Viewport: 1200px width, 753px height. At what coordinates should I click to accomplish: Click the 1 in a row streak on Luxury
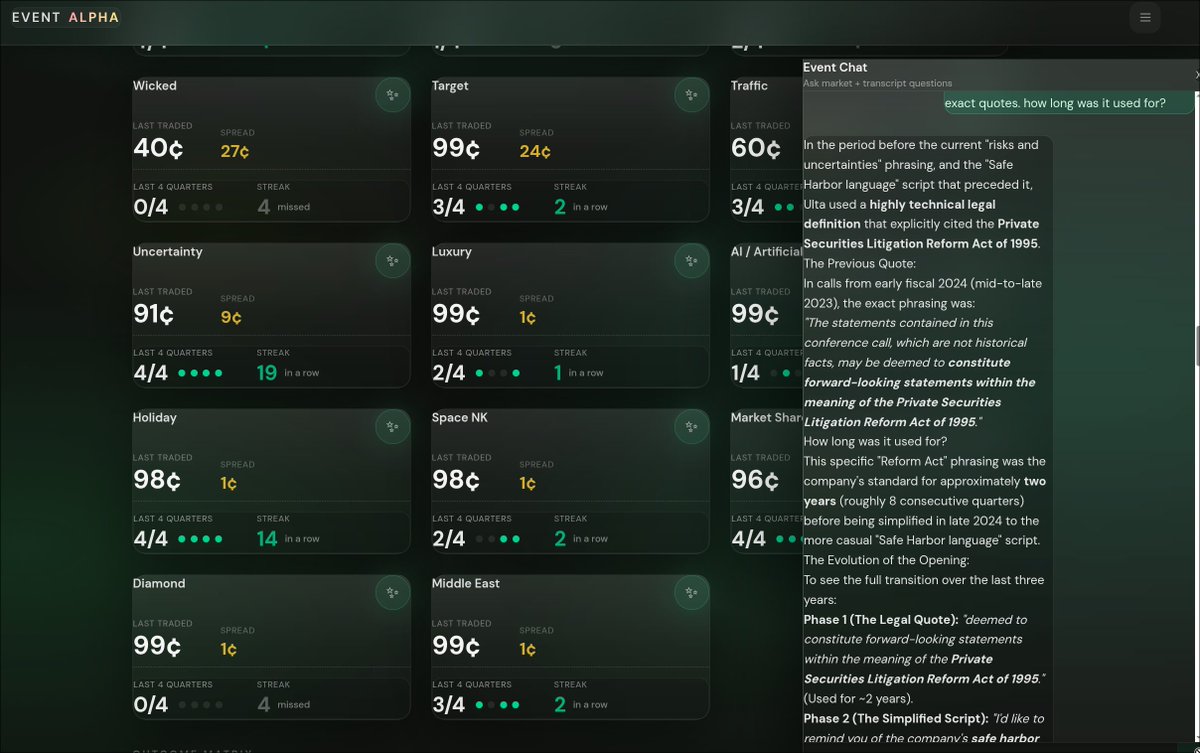click(579, 373)
